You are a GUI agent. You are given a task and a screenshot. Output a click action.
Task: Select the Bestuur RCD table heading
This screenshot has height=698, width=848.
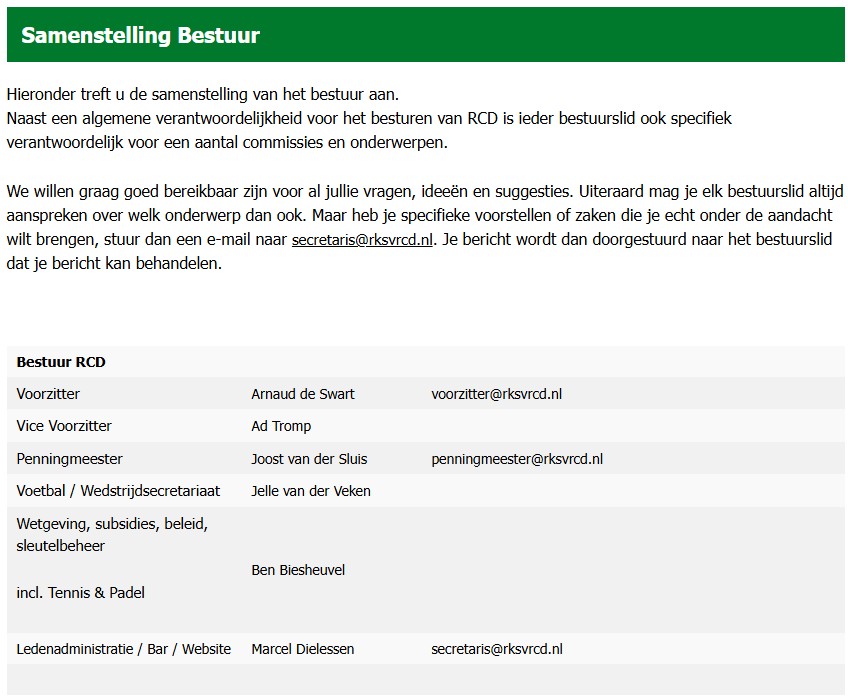(x=61, y=362)
